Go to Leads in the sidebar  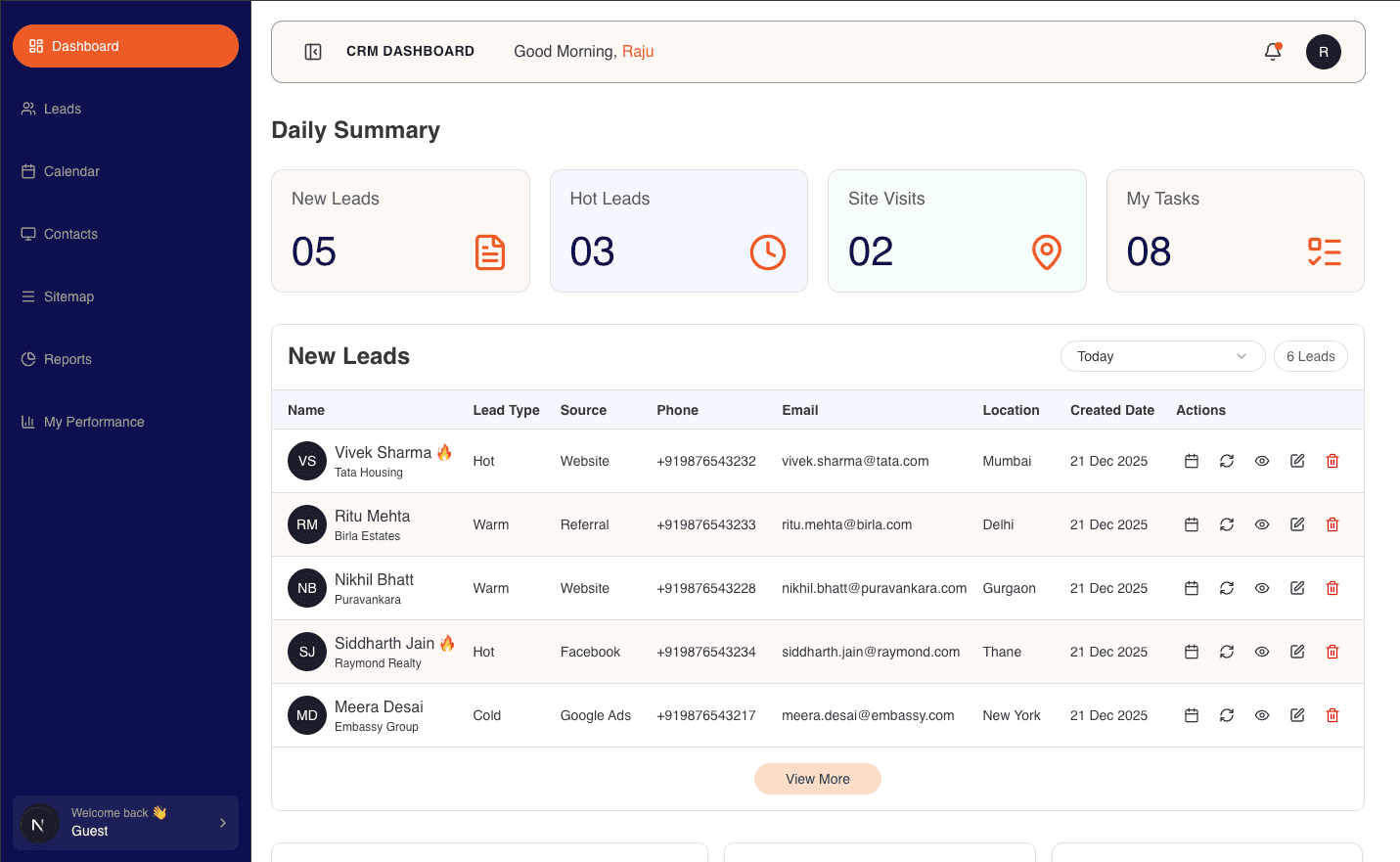click(x=63, y=109)
